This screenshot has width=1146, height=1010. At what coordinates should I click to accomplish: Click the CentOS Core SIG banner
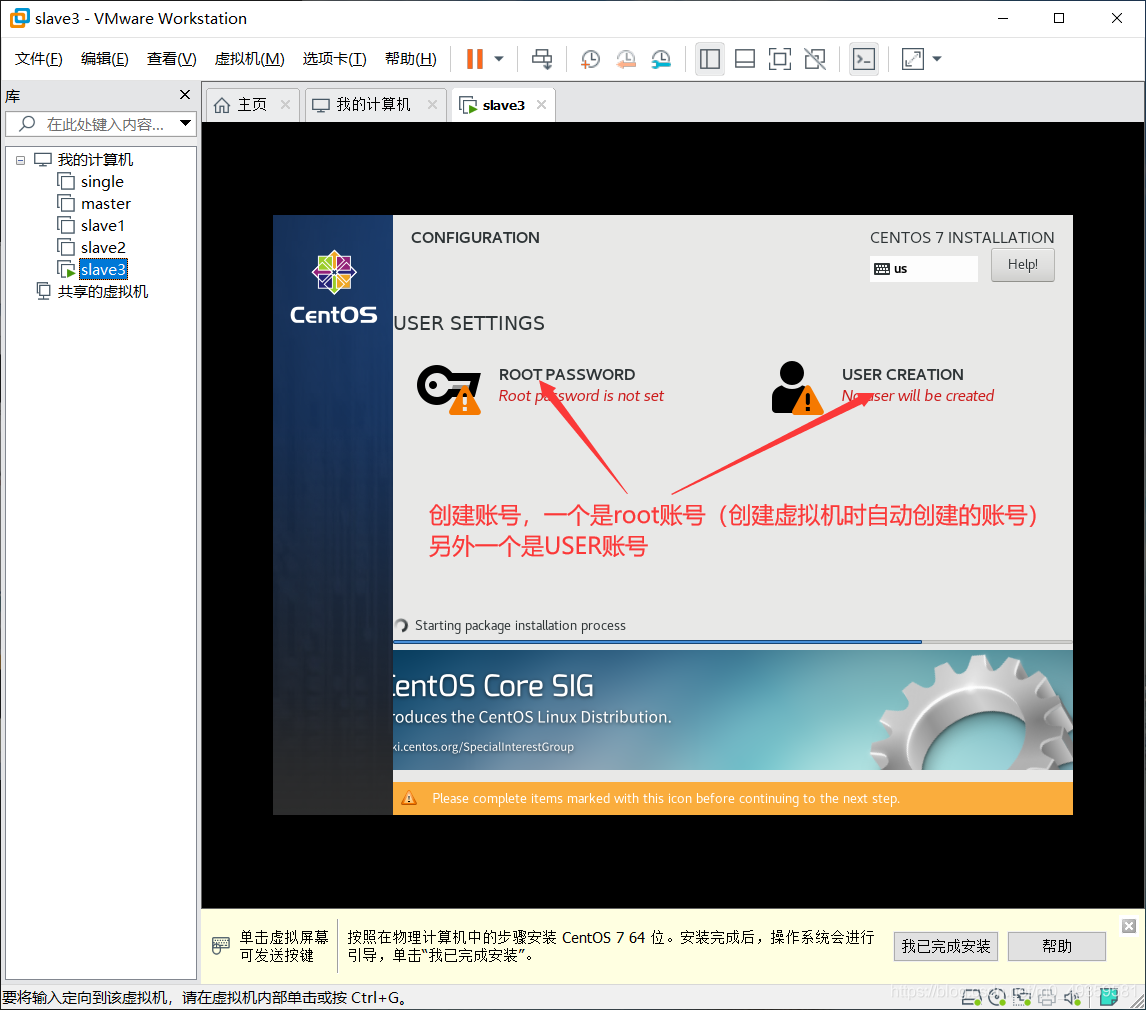coord(732,710)
